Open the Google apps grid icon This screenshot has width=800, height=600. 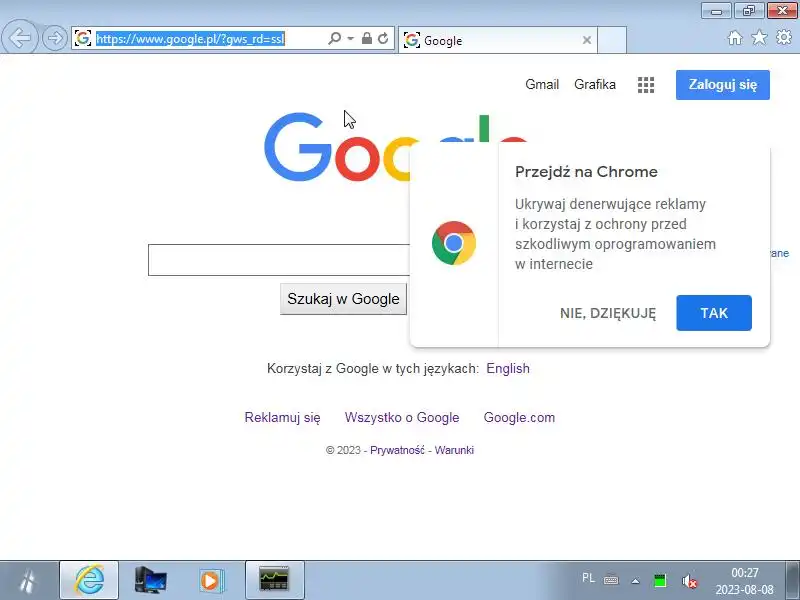coord(646,85)
